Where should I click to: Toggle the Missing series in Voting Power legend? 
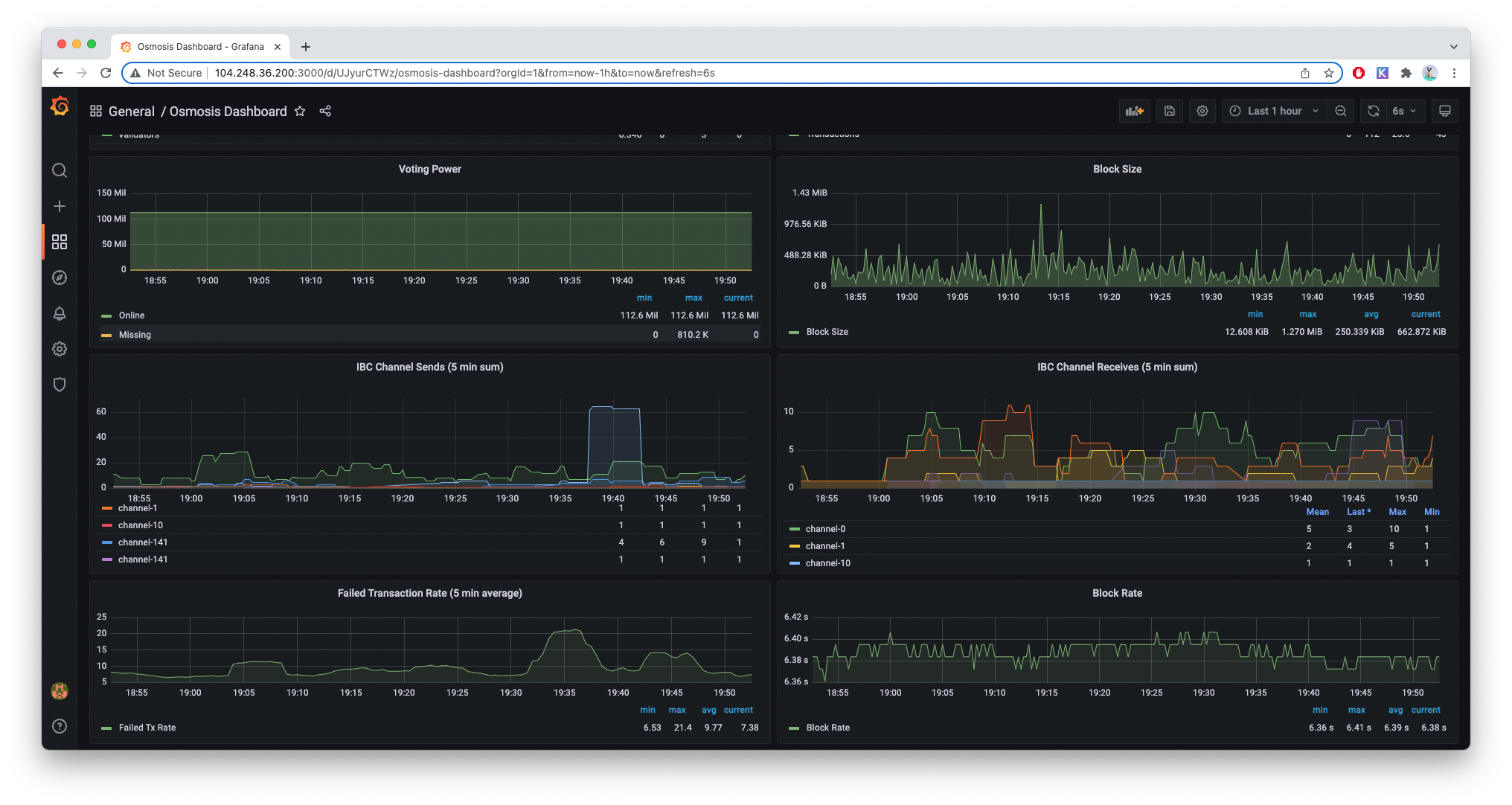pyautogui.click(x=135, y=335)
